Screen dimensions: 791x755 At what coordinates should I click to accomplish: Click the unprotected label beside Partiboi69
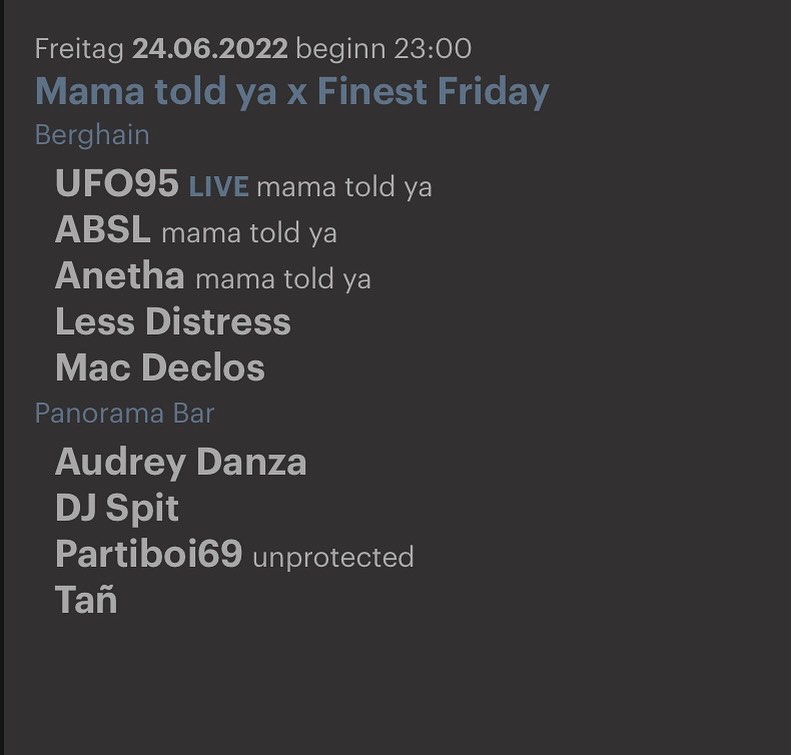(333, 557)
